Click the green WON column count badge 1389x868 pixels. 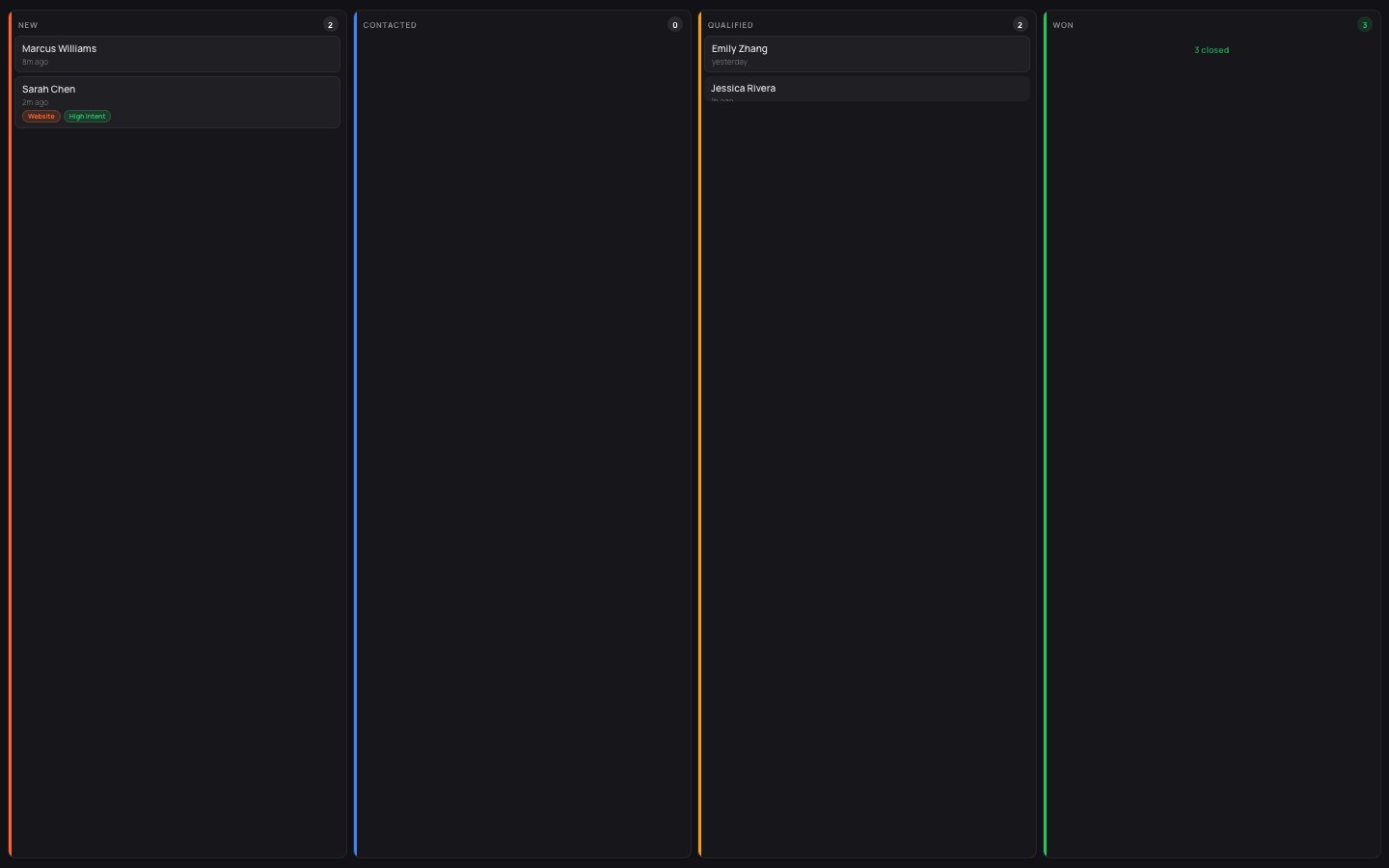click(x=1364, y=23)
